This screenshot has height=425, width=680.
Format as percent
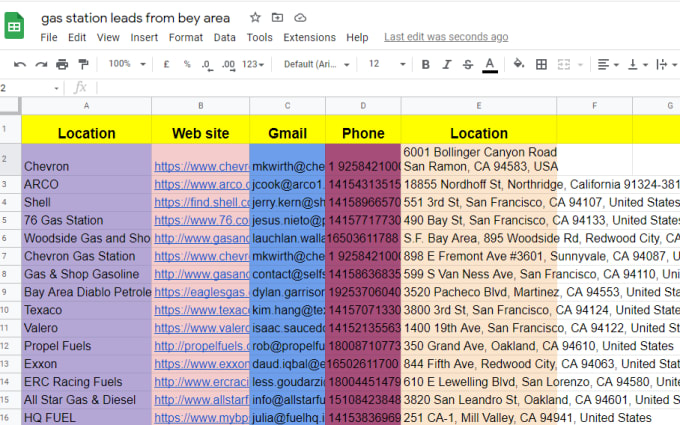[x=187, y=64]
